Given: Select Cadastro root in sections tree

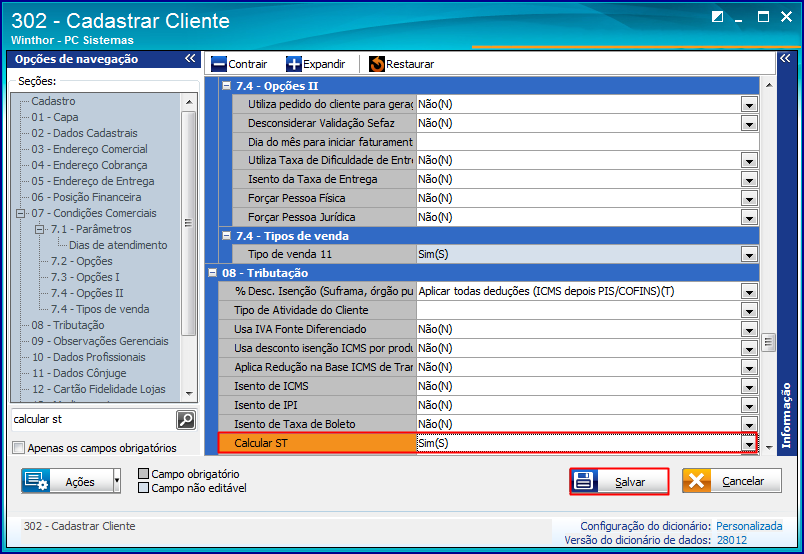Looking at the screenshot, I should click(53, 101).
